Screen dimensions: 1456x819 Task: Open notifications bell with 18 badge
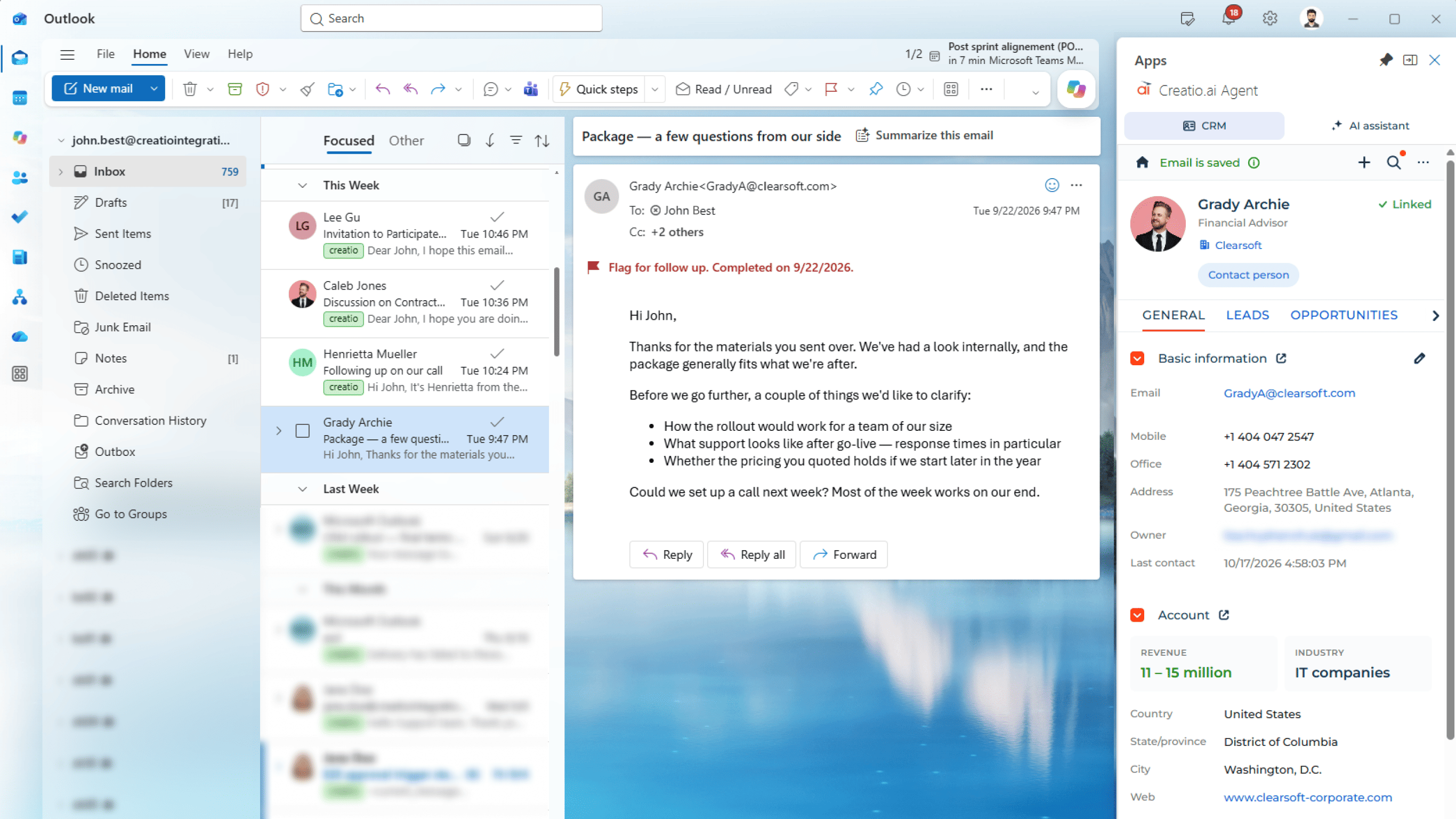pos(1228,18)
